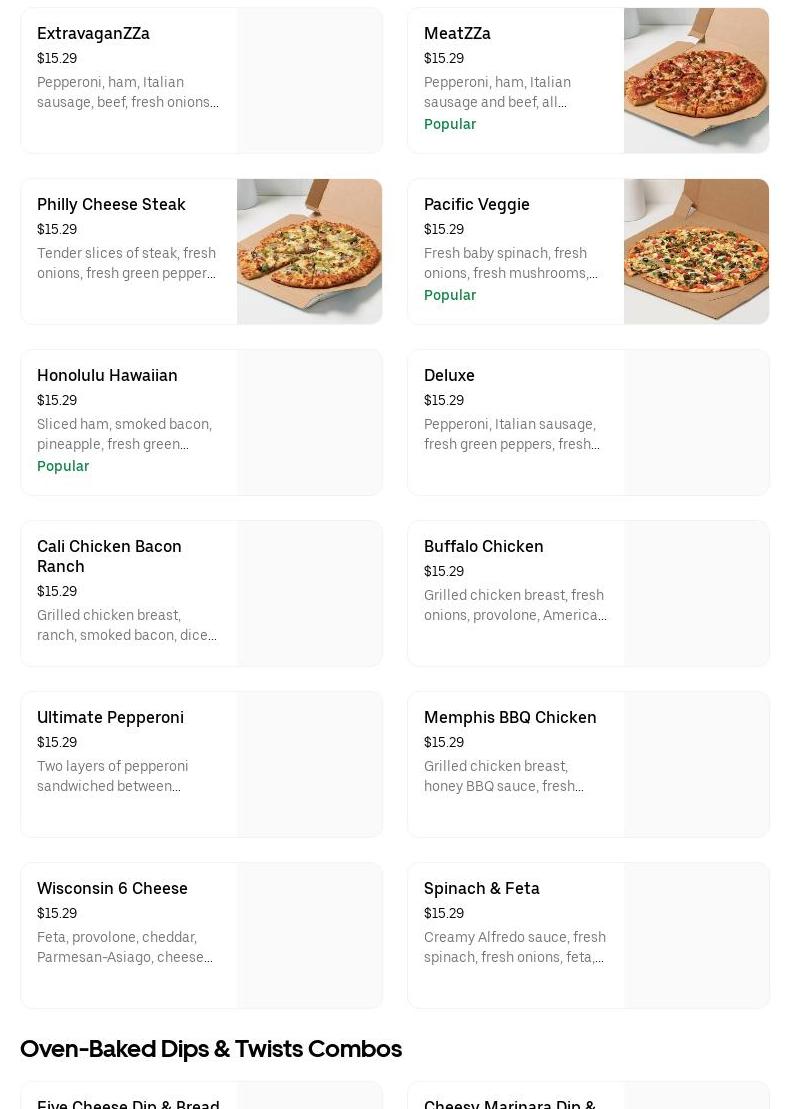
Task: Click the MeatZZa title text
Action: click(x=457, y=33)
